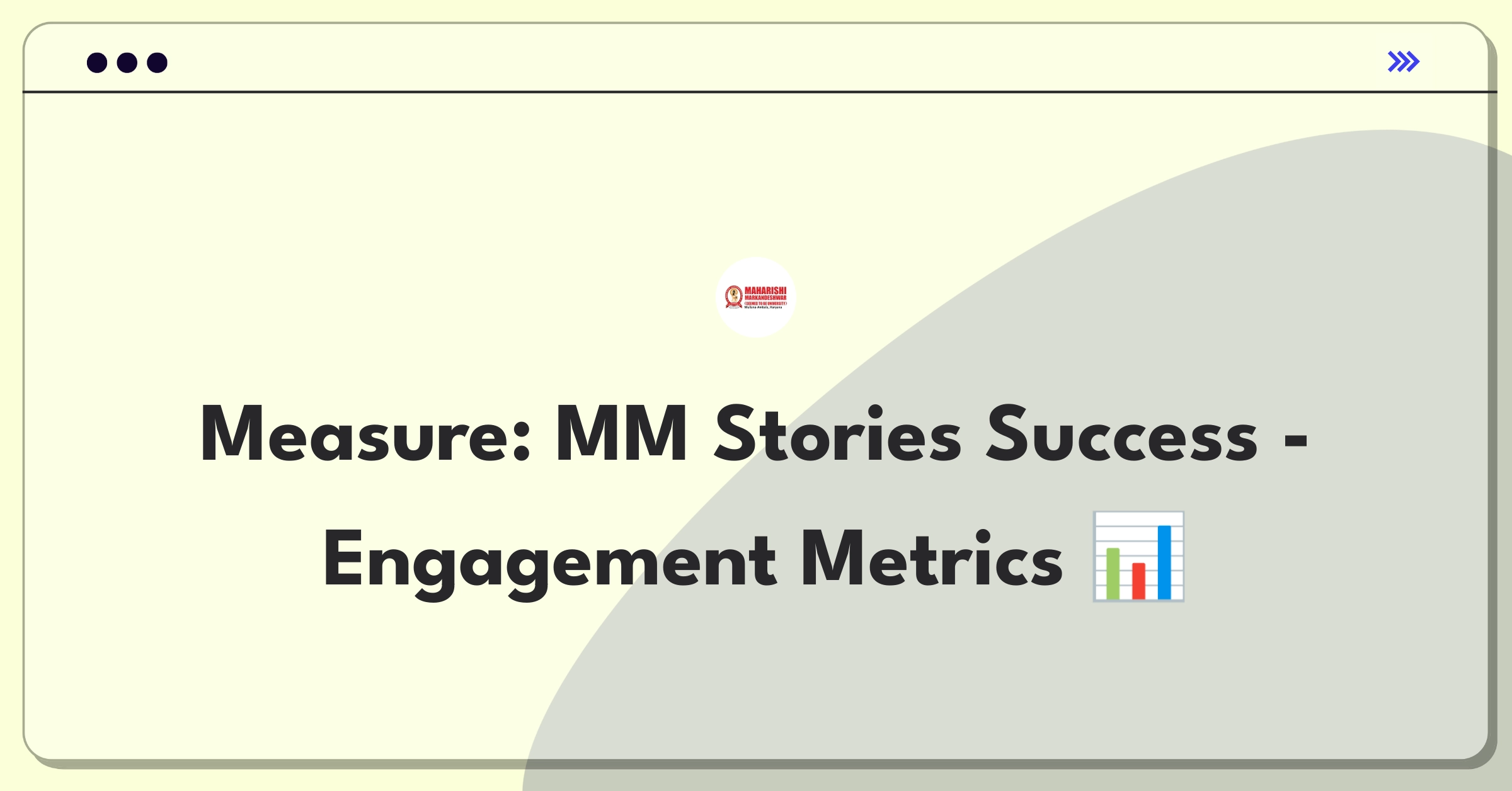This screenshot has height=791, width=1512.
Task: Click the blue bar in the chart emoji
Action: tap(1164, 562)
